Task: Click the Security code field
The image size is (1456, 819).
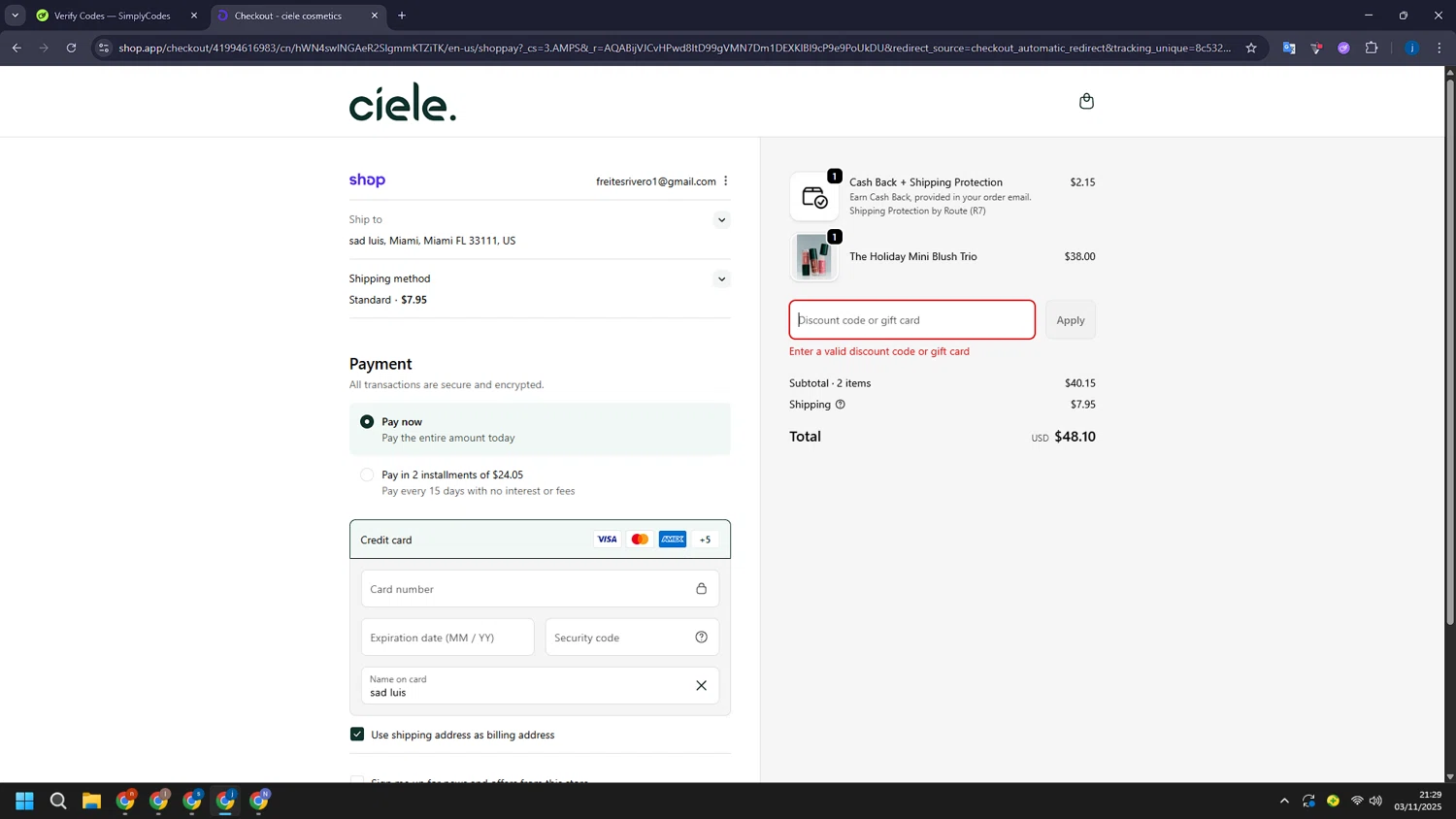Action: (x=632, y=638)
